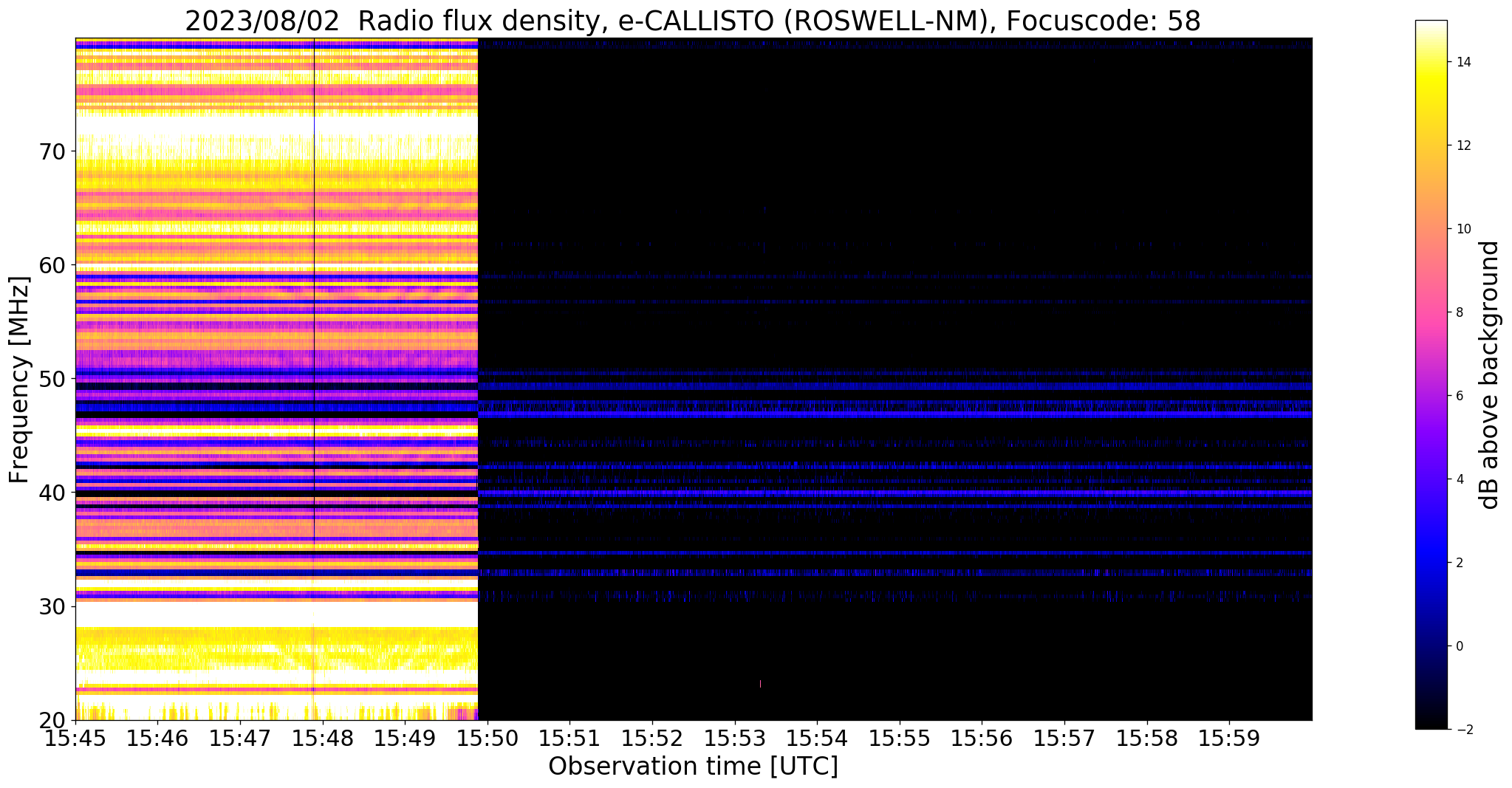Click the 15:52 time tick label

pyautogui.click(x=652, y=738)
